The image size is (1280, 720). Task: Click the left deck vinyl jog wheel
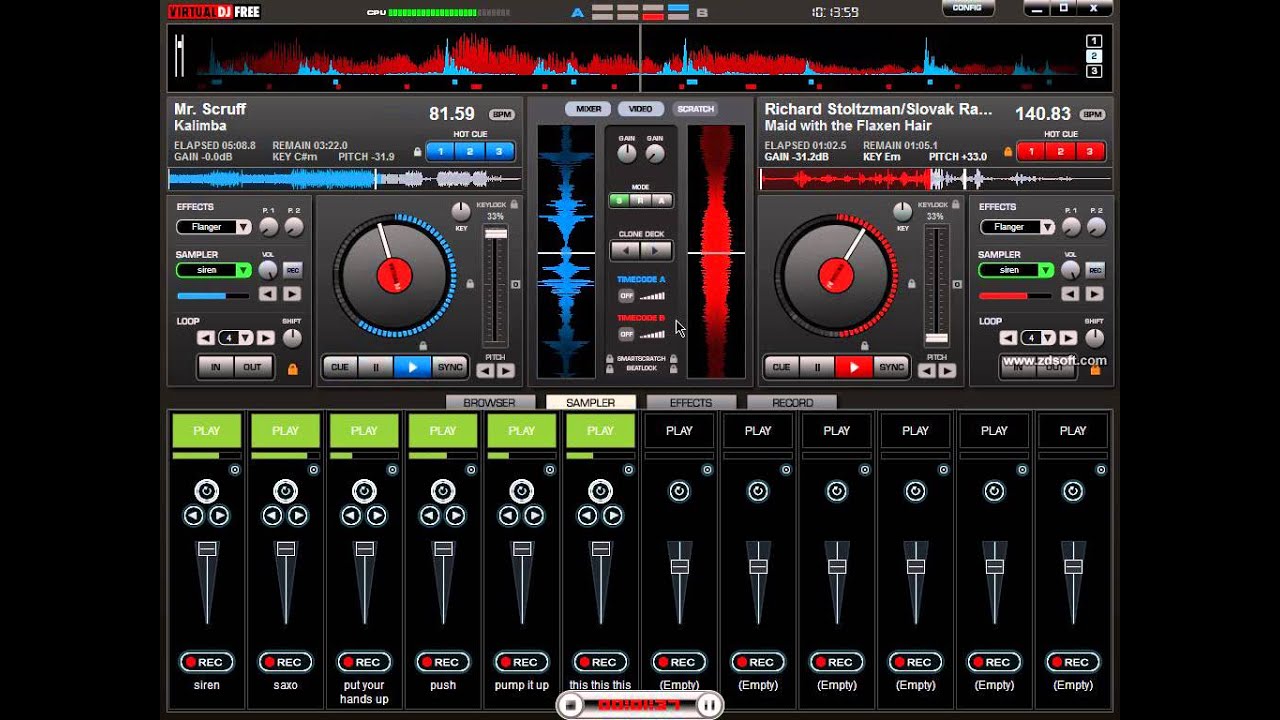[x=394, y=274]
